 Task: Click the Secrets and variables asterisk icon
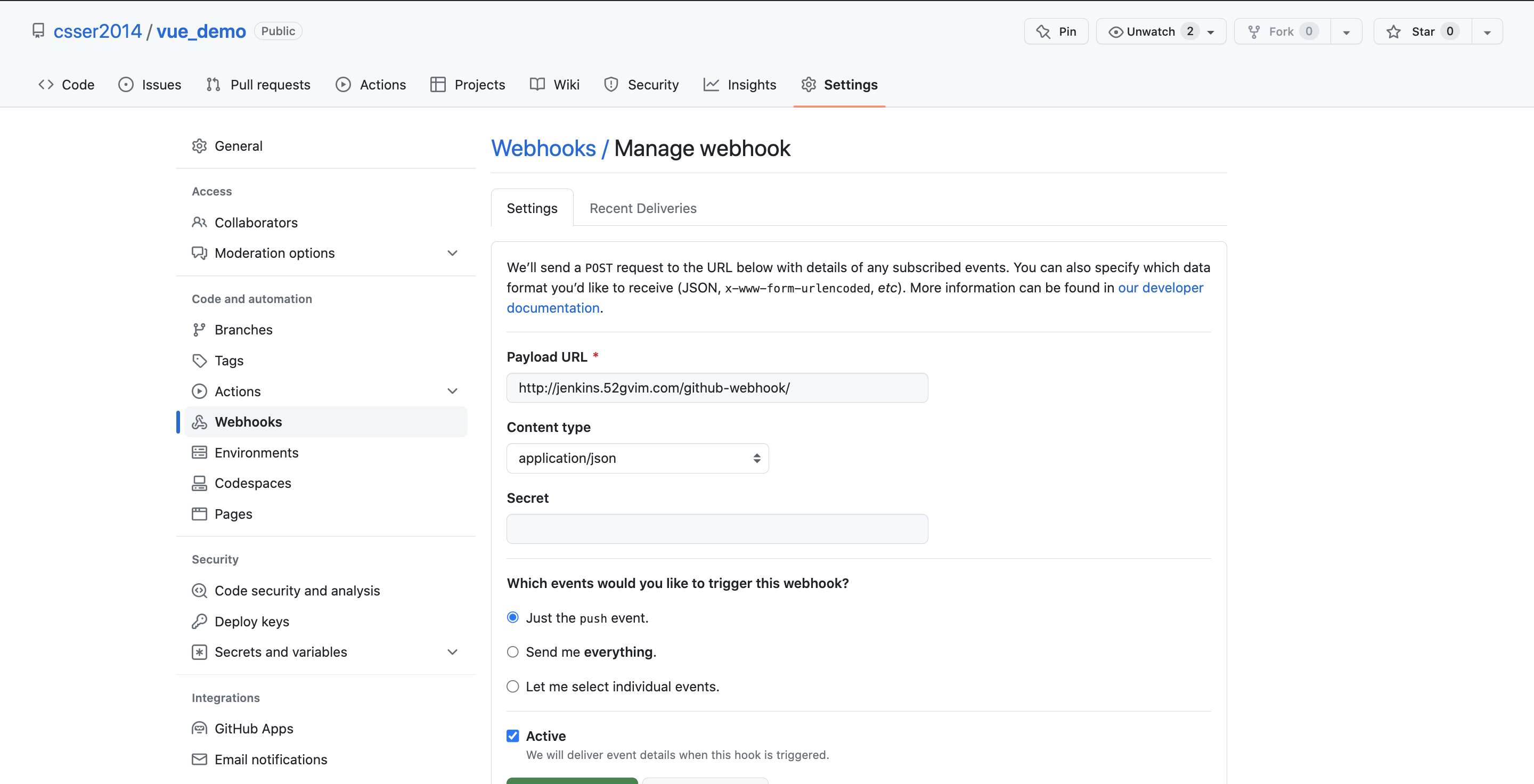coord(200,652)
